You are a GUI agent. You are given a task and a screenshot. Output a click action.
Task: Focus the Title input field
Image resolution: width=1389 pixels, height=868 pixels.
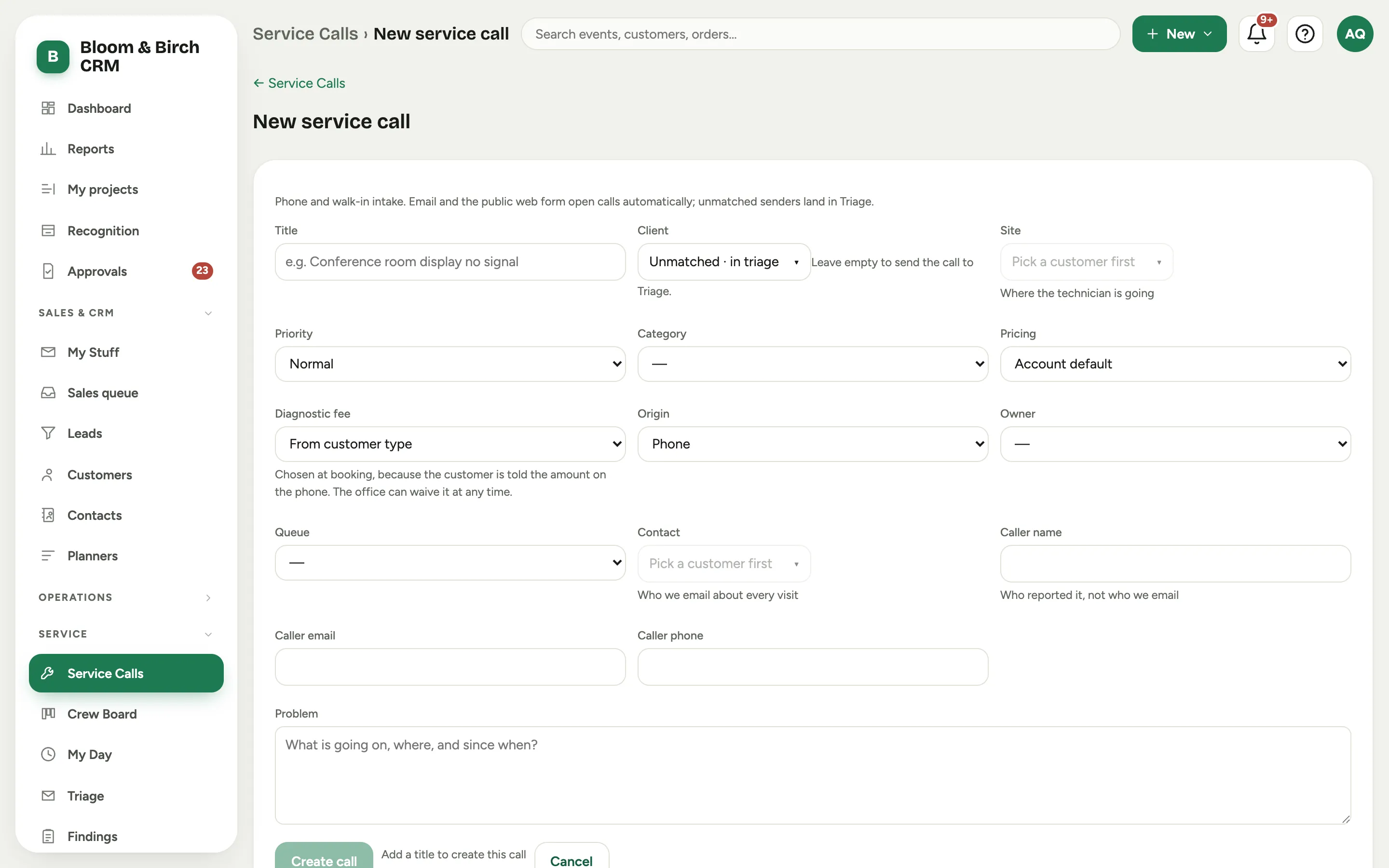tap(450, 262)
